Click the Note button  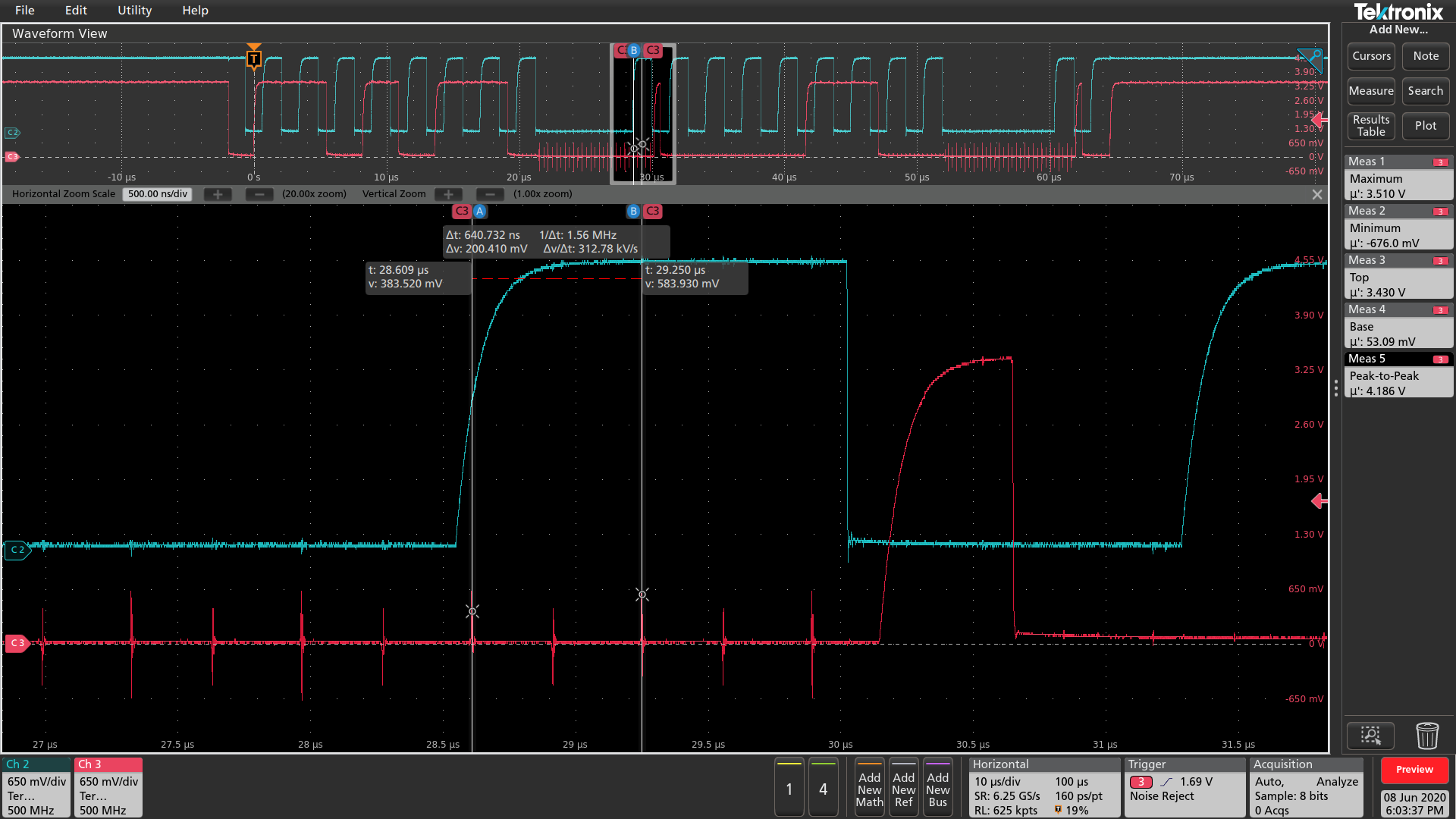point(1426,56)
